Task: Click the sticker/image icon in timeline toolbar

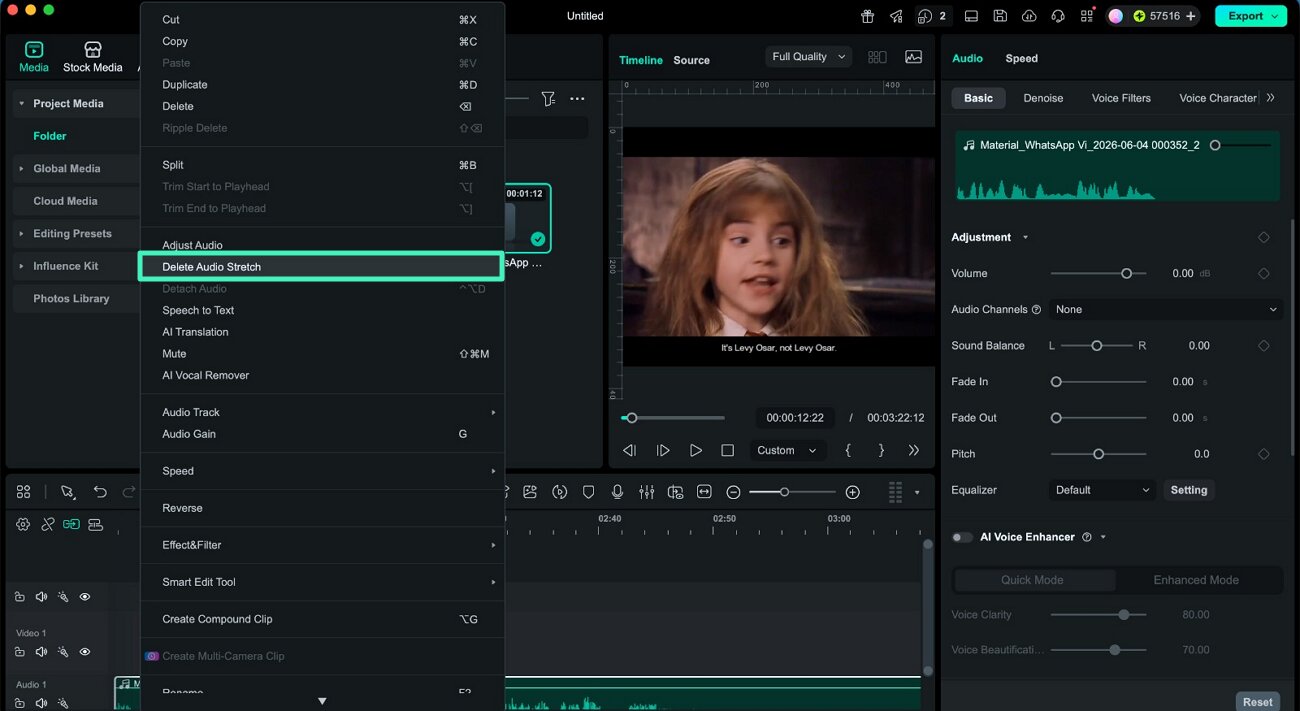Action: point(530,492)
